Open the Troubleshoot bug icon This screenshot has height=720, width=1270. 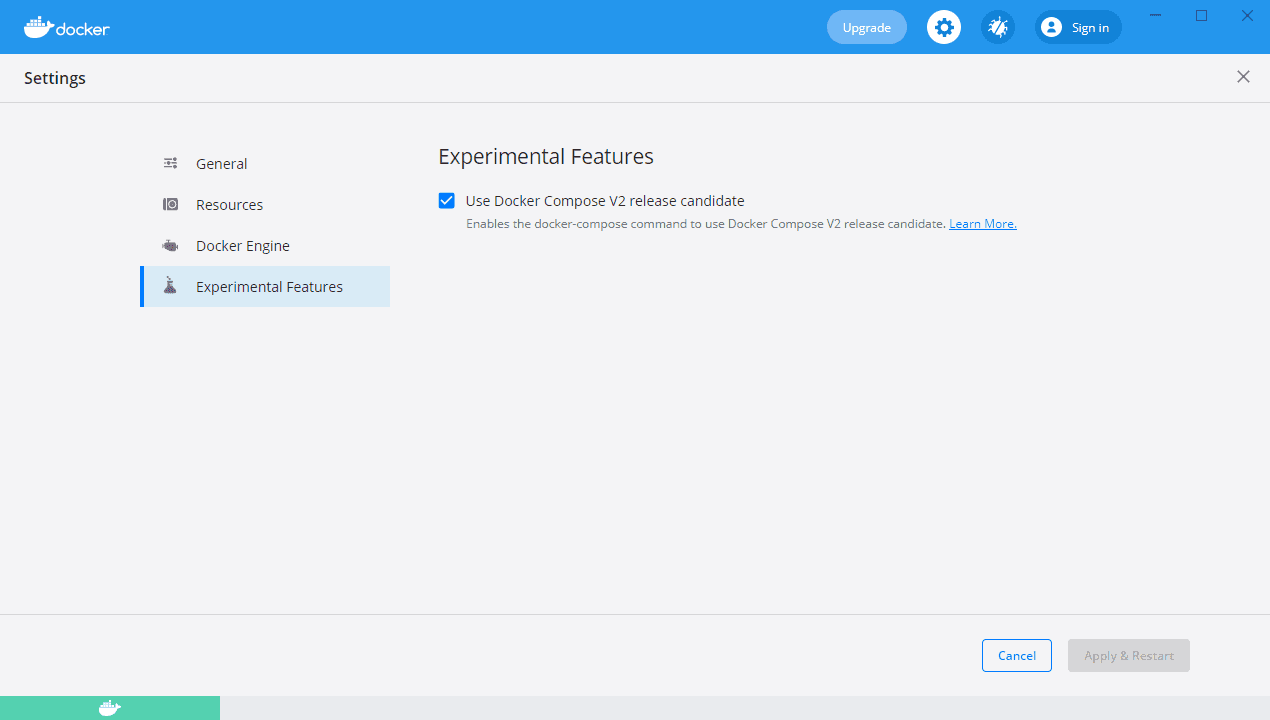997,27
